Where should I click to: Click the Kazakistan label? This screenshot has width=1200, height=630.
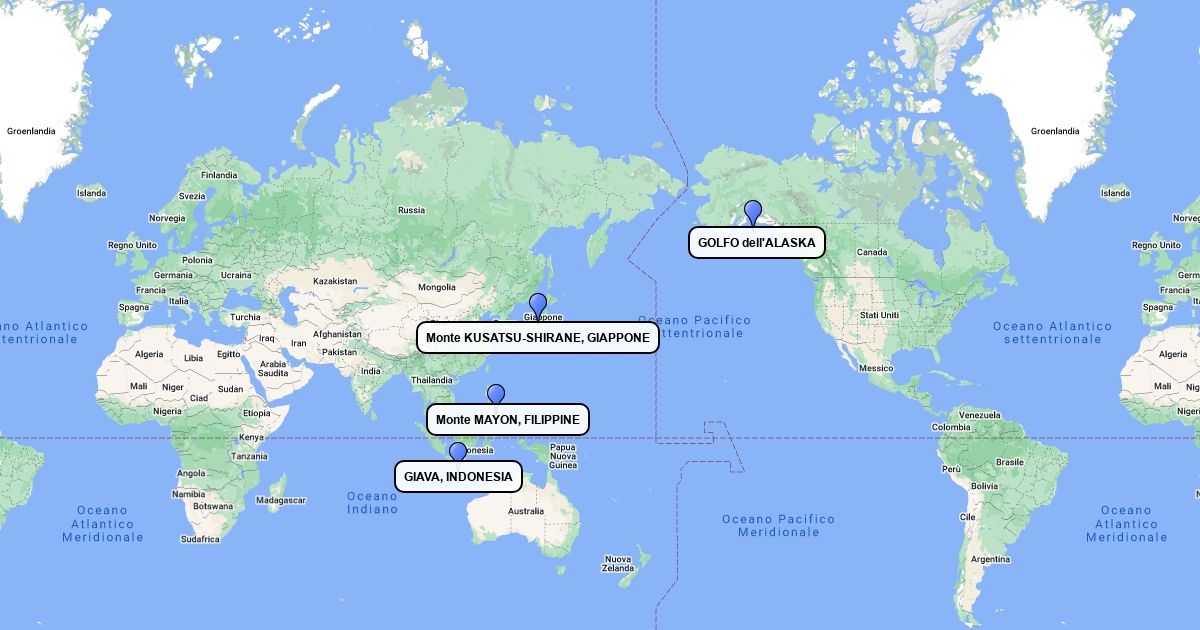[335, 282]
